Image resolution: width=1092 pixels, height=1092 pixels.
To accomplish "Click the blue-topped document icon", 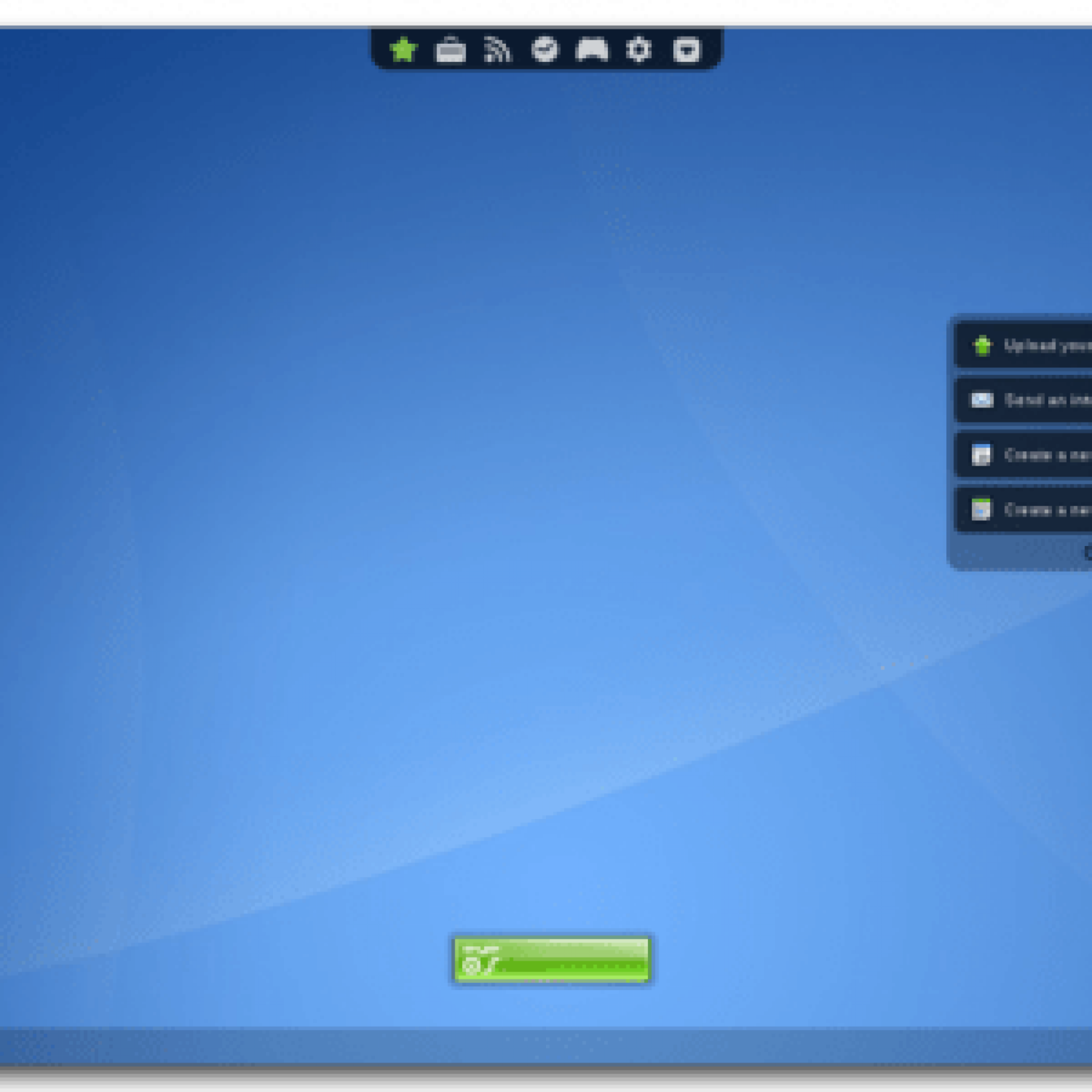I will (981, 454).
